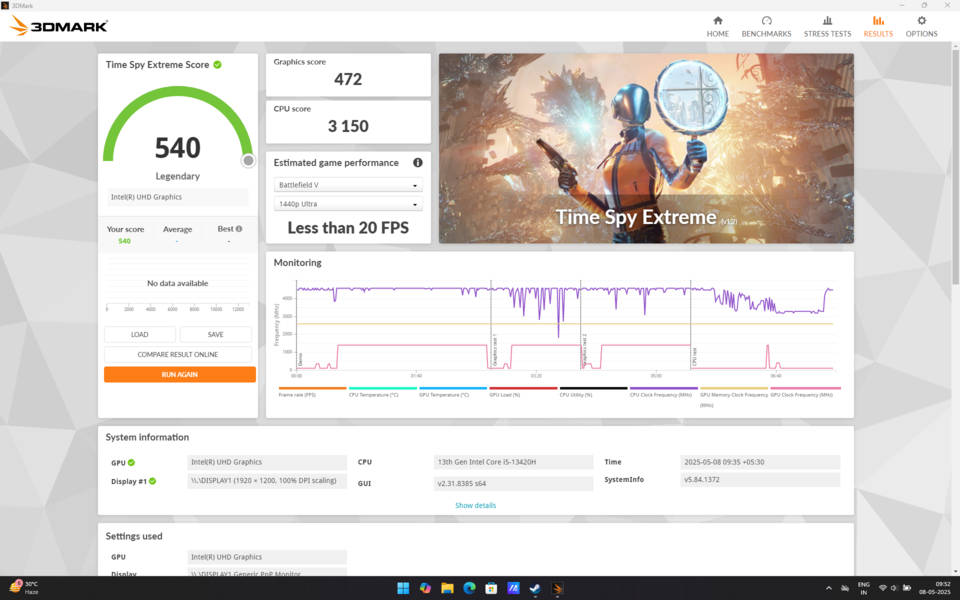
Task: Toggle the GPU Temperature legend series
Action: click(x=453, y=392)
